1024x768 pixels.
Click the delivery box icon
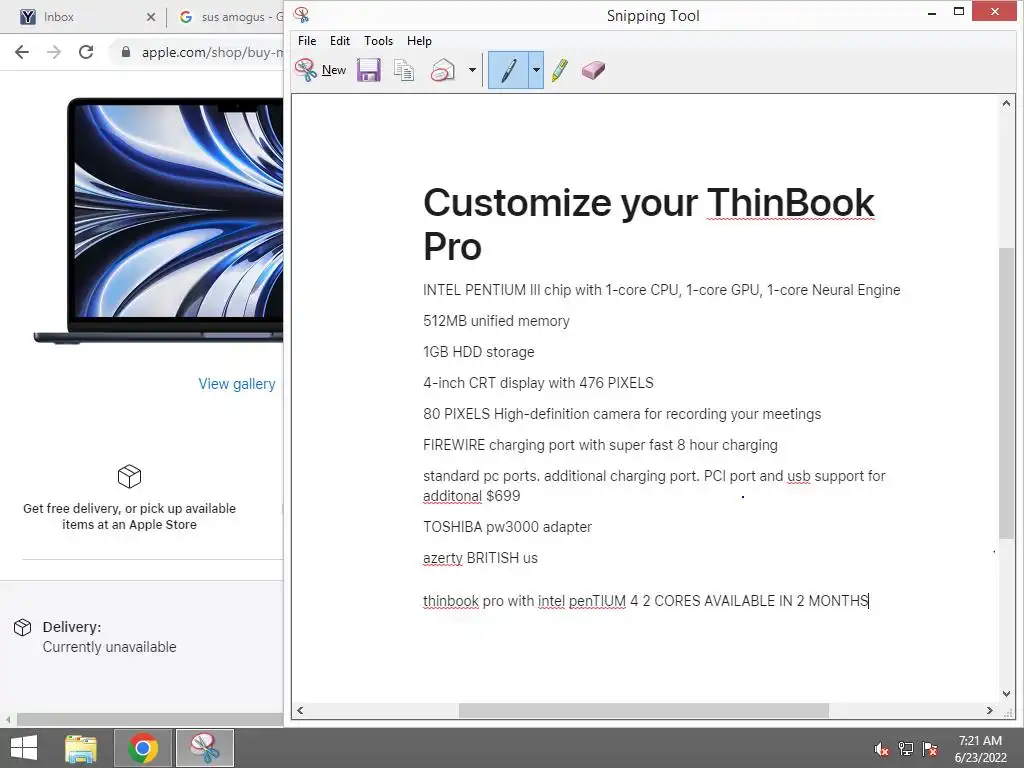pyautogui.click(x=129, y=476)
